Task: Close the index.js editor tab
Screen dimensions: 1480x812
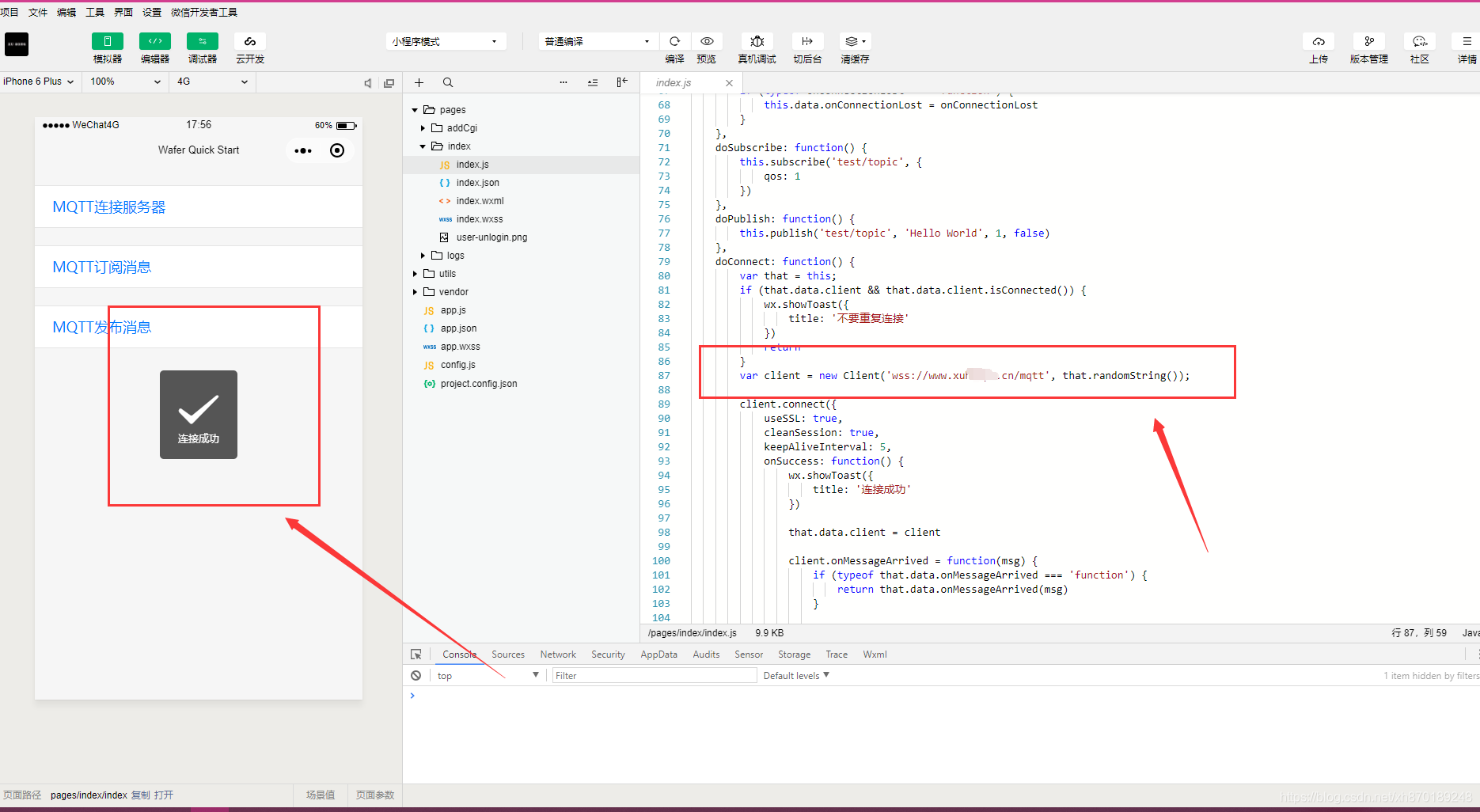Action: [729, 83]
